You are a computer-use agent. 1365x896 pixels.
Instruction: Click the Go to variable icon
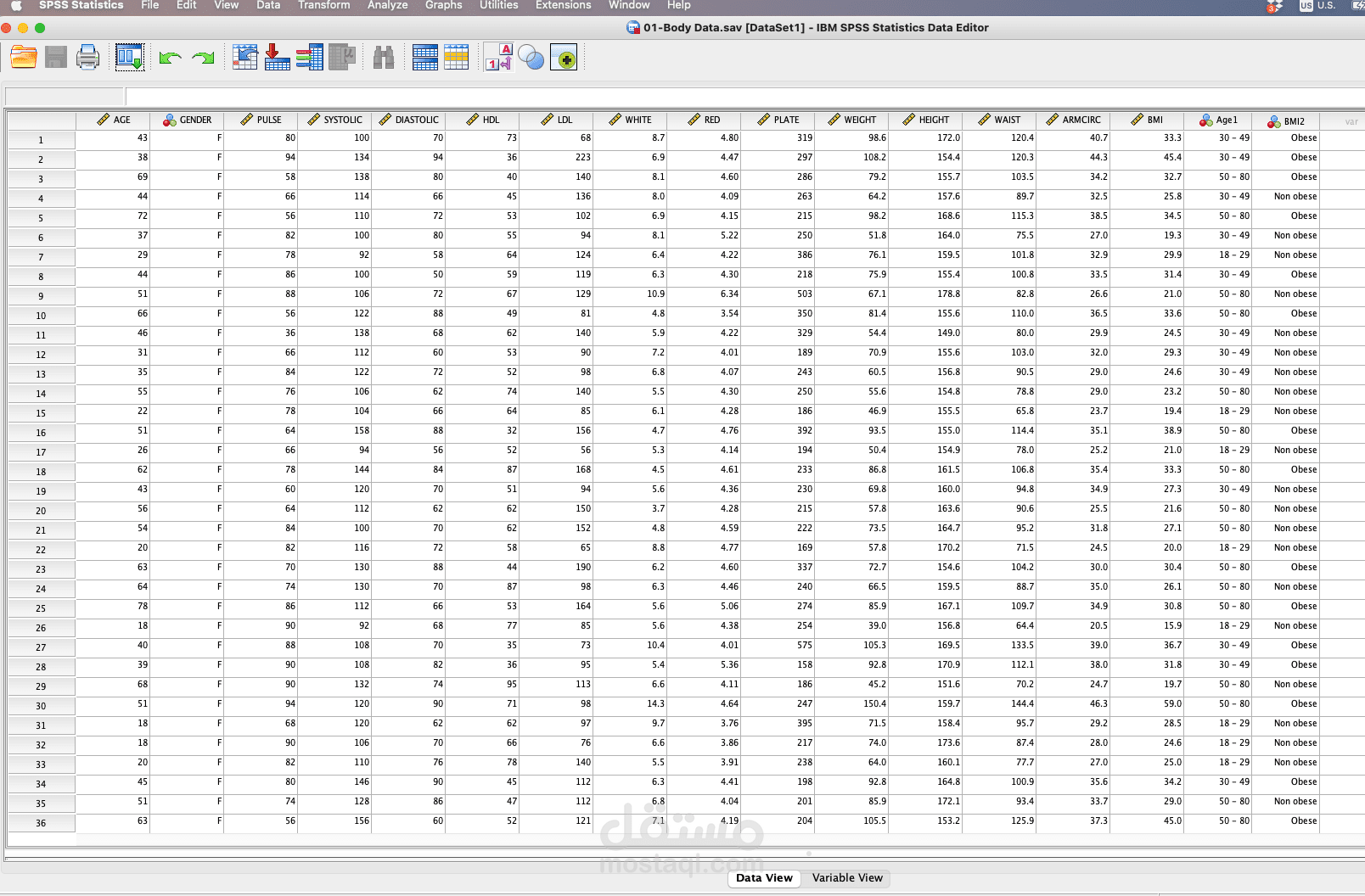(278, 58)
